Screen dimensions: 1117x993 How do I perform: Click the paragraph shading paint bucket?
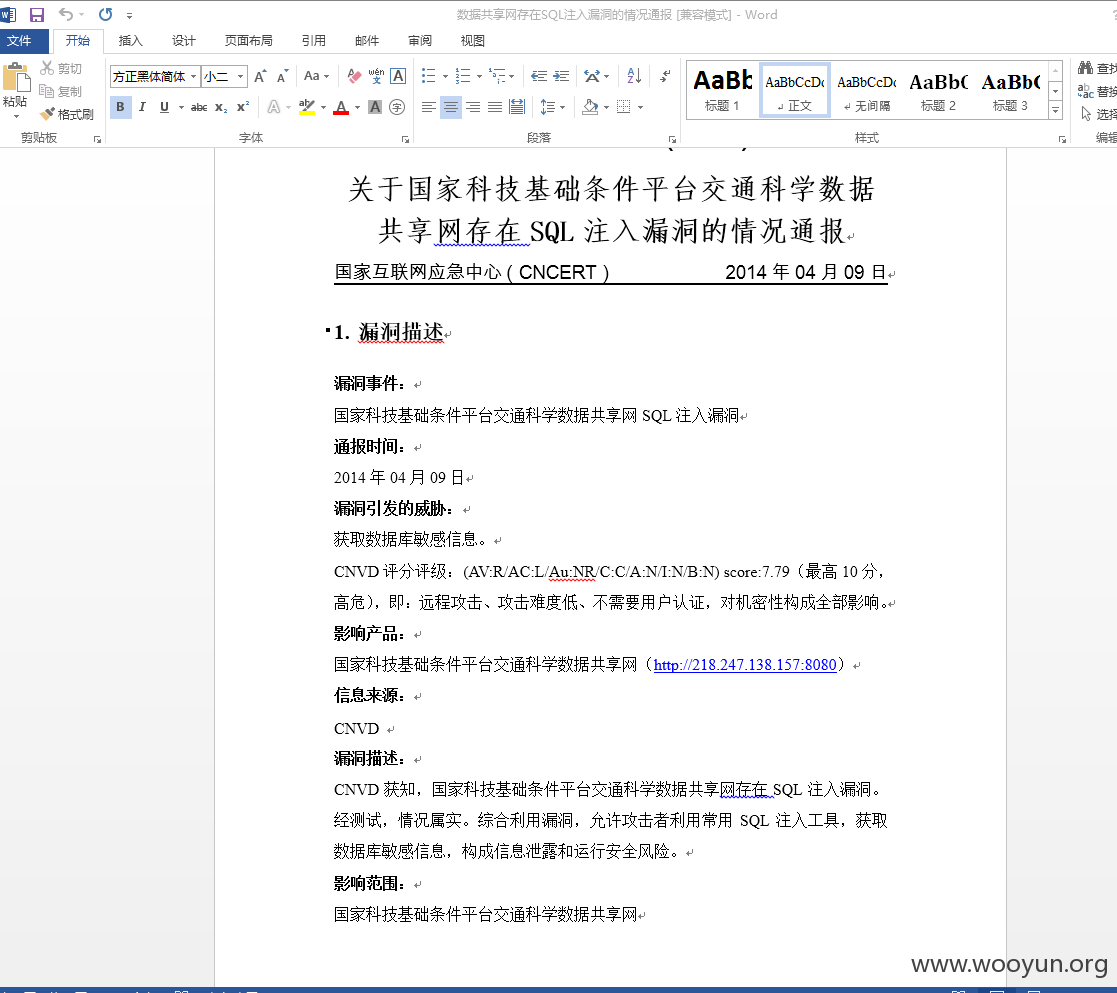pyautogui.click(x=590, y=107)
